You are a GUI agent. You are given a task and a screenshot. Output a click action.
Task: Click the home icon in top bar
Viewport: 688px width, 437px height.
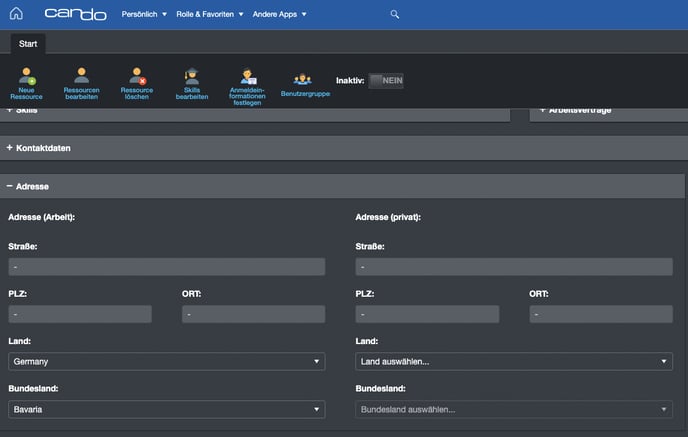(14, 14)
